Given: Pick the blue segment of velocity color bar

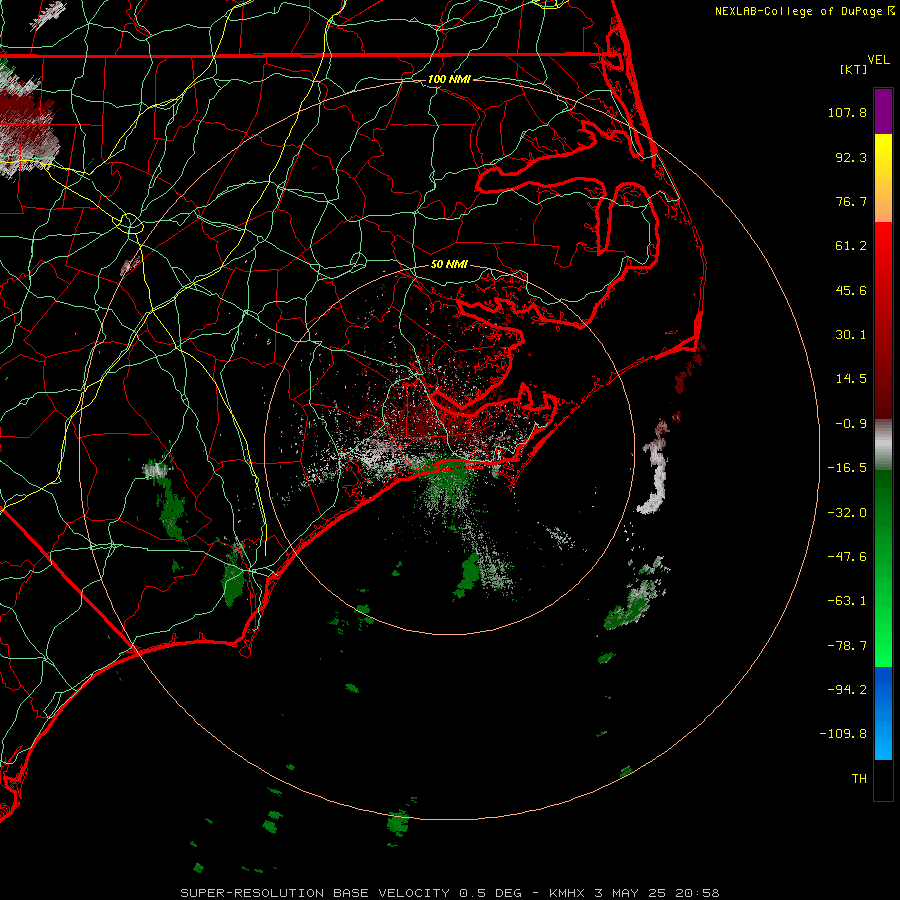Looking at the screenshot, I should 883,713.
